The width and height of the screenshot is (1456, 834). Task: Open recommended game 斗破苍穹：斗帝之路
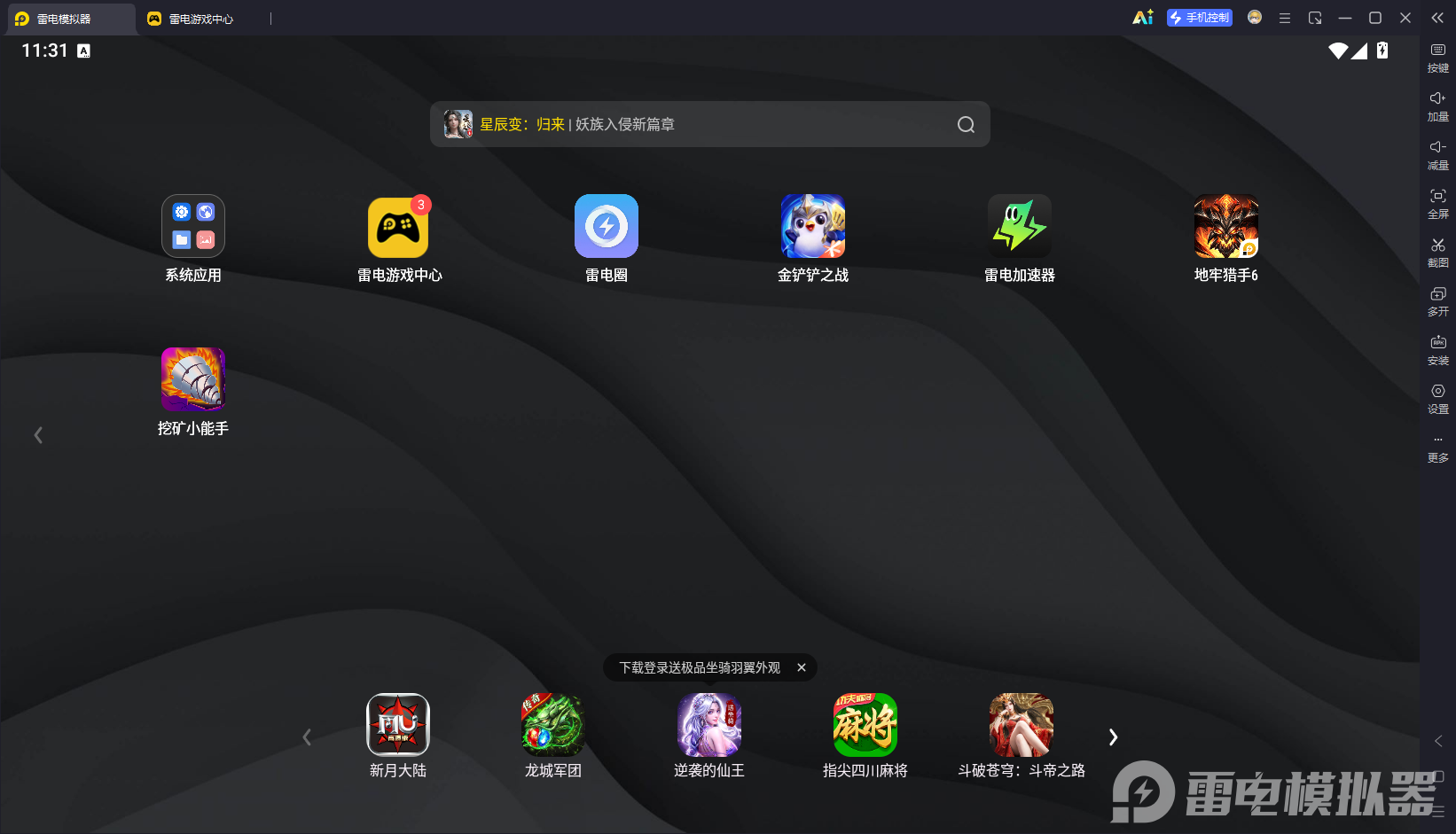(1022, 725)
